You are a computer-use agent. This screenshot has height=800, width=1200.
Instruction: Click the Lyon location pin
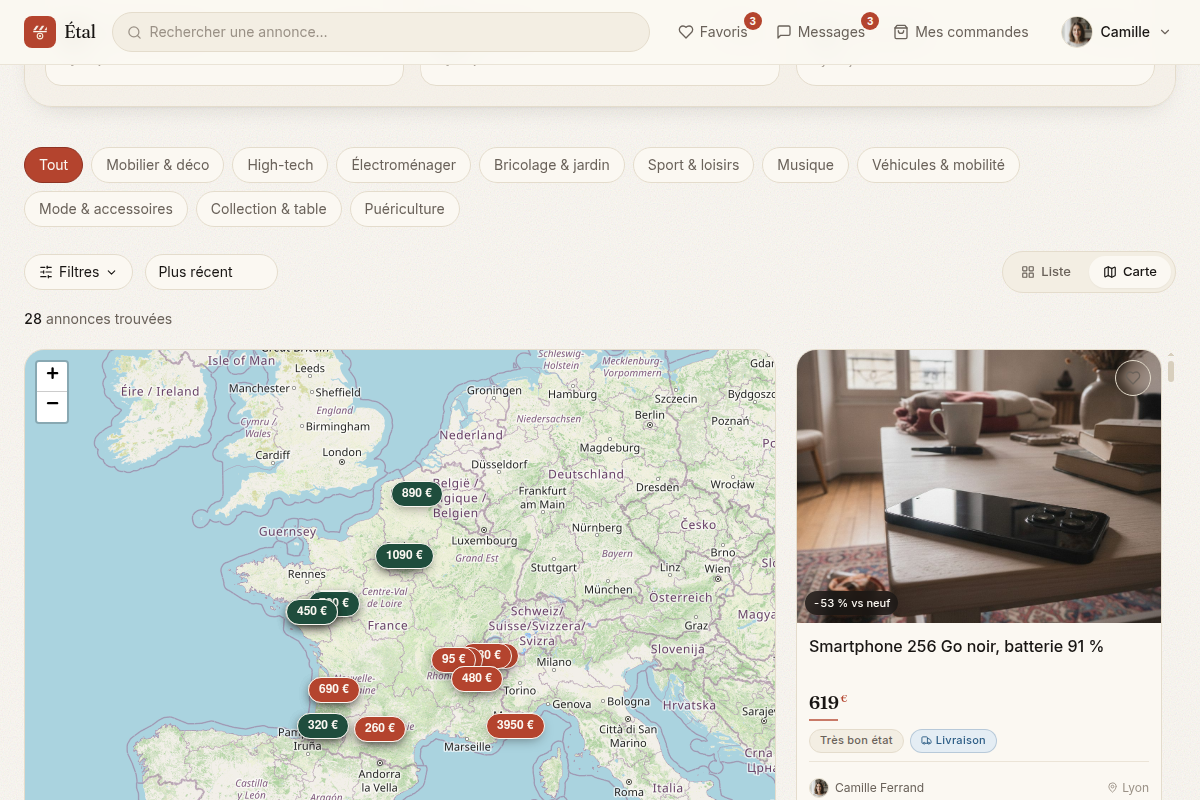pyautogui.click(x=1112, y=788)
